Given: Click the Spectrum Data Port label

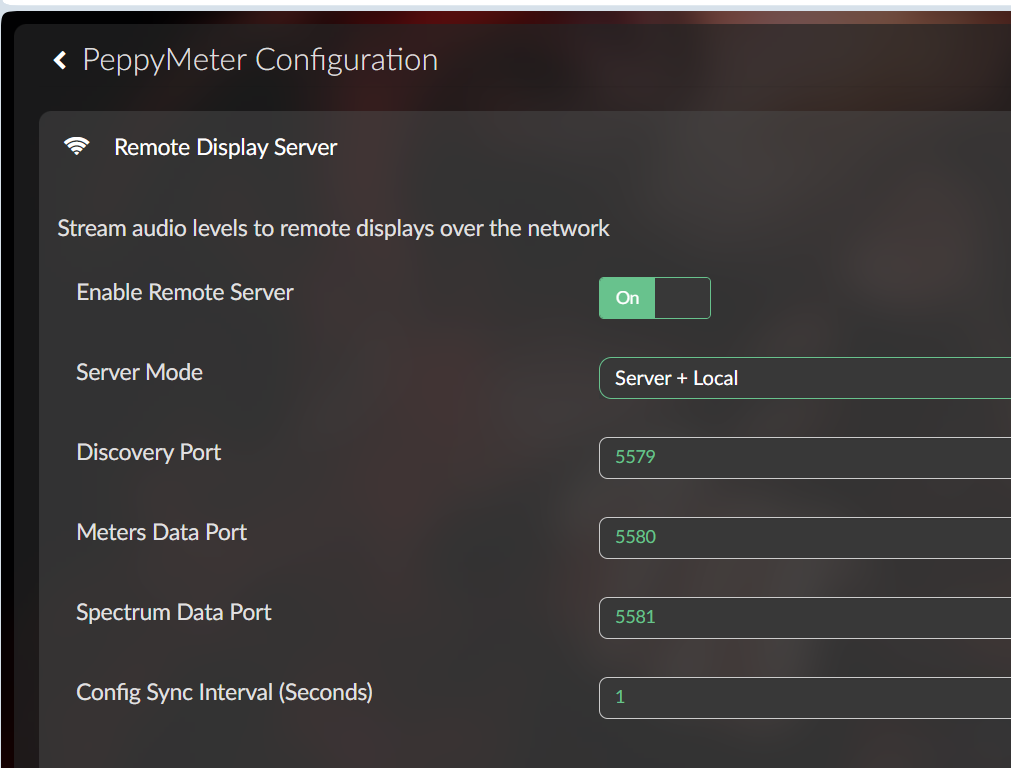Looking at the screenshot, I should [x=174, y=612].
